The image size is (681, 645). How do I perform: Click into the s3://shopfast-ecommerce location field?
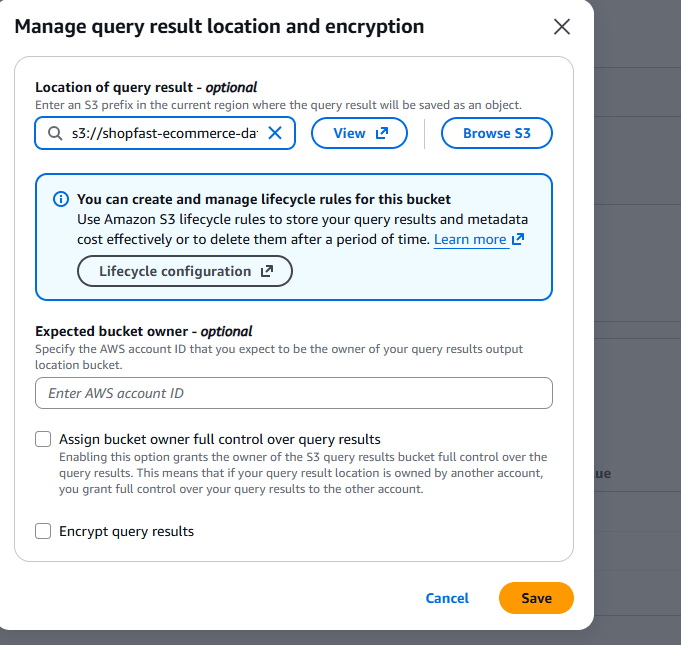pos(165,133)
